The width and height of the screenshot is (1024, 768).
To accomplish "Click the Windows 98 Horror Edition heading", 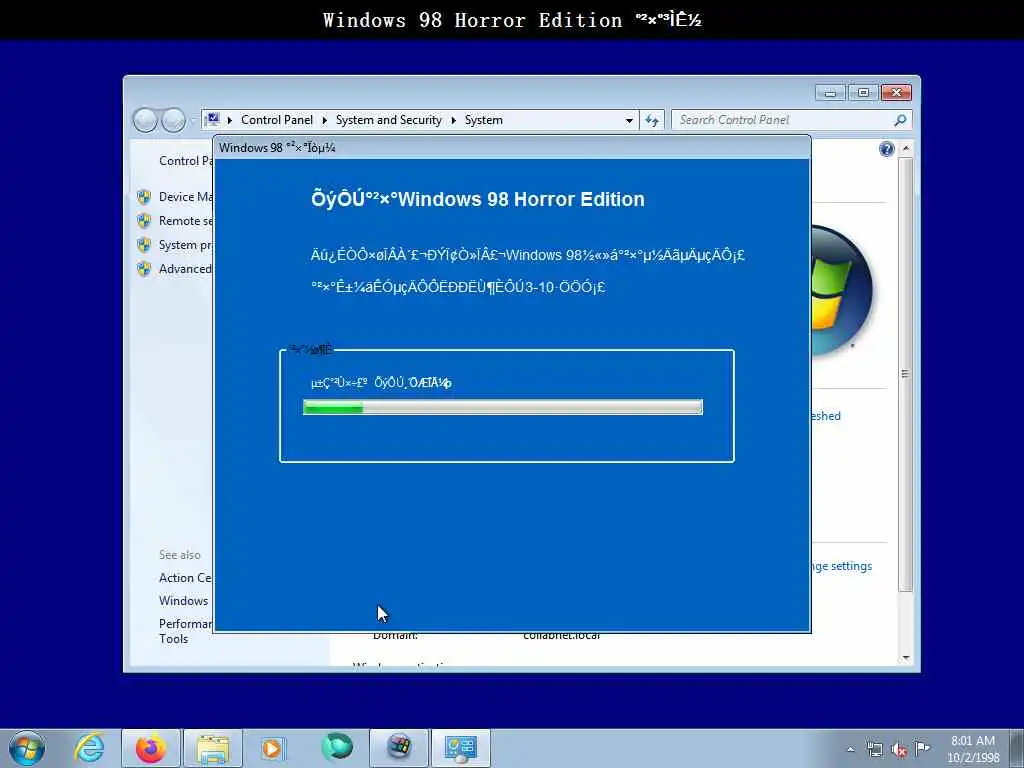I will pyautogui.click(x=477, y=199).
